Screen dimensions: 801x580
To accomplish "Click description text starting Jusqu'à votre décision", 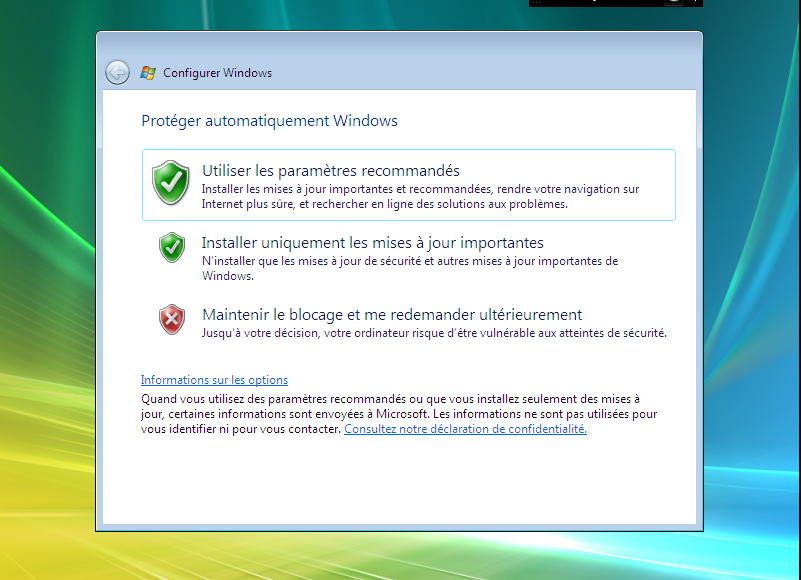I will (x=434, y=333).
